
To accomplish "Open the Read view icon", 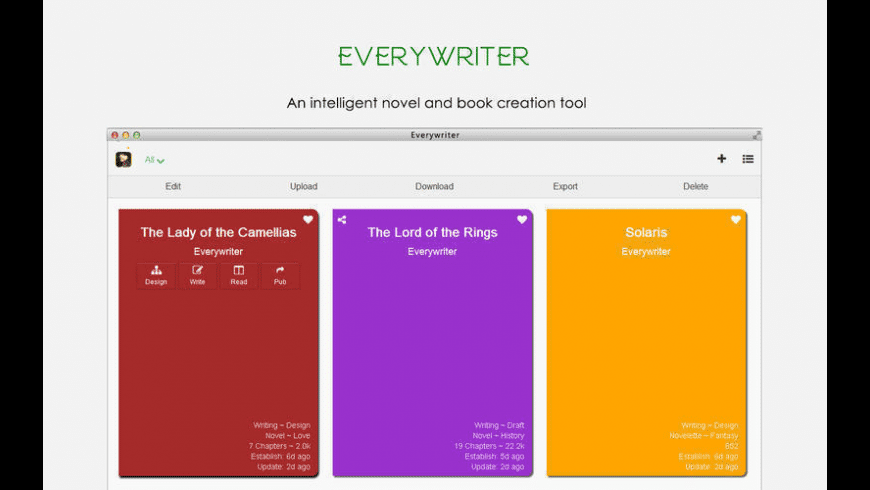I will [239, 275].
